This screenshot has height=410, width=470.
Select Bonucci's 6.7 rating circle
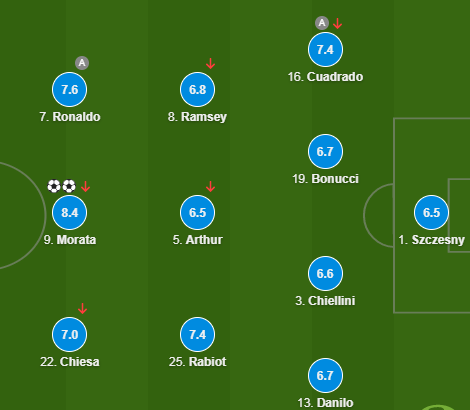pyautogui.click(x=325, y=151)
